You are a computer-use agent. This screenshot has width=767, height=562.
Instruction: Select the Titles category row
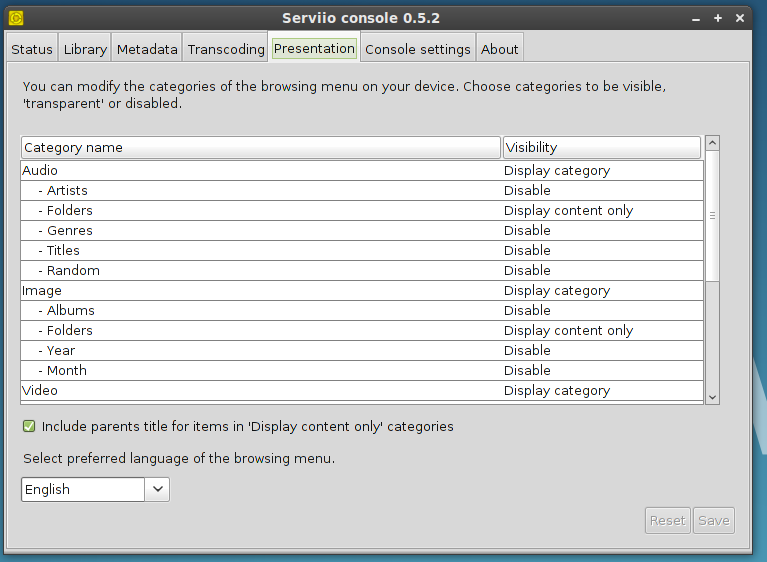point(362,250)
